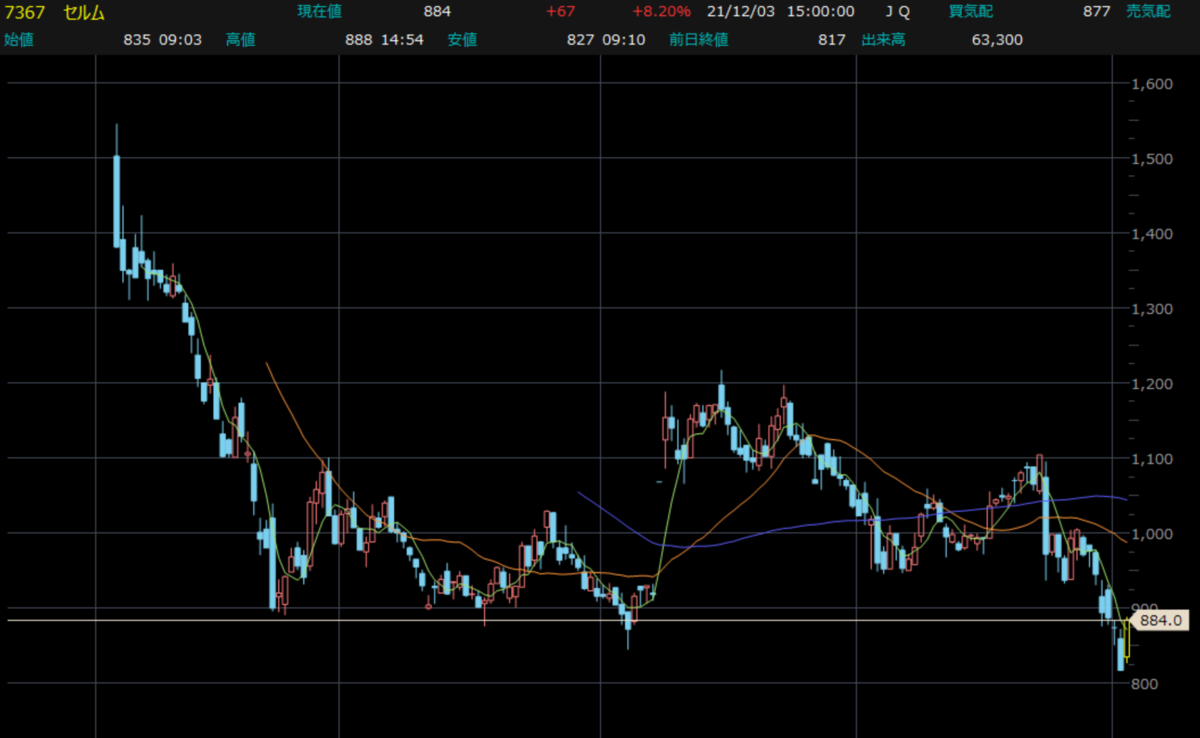This screenshot has width=1200, height=738.
Task: Click the 1,200 price axis label
Action: [x=1153, y=384]
